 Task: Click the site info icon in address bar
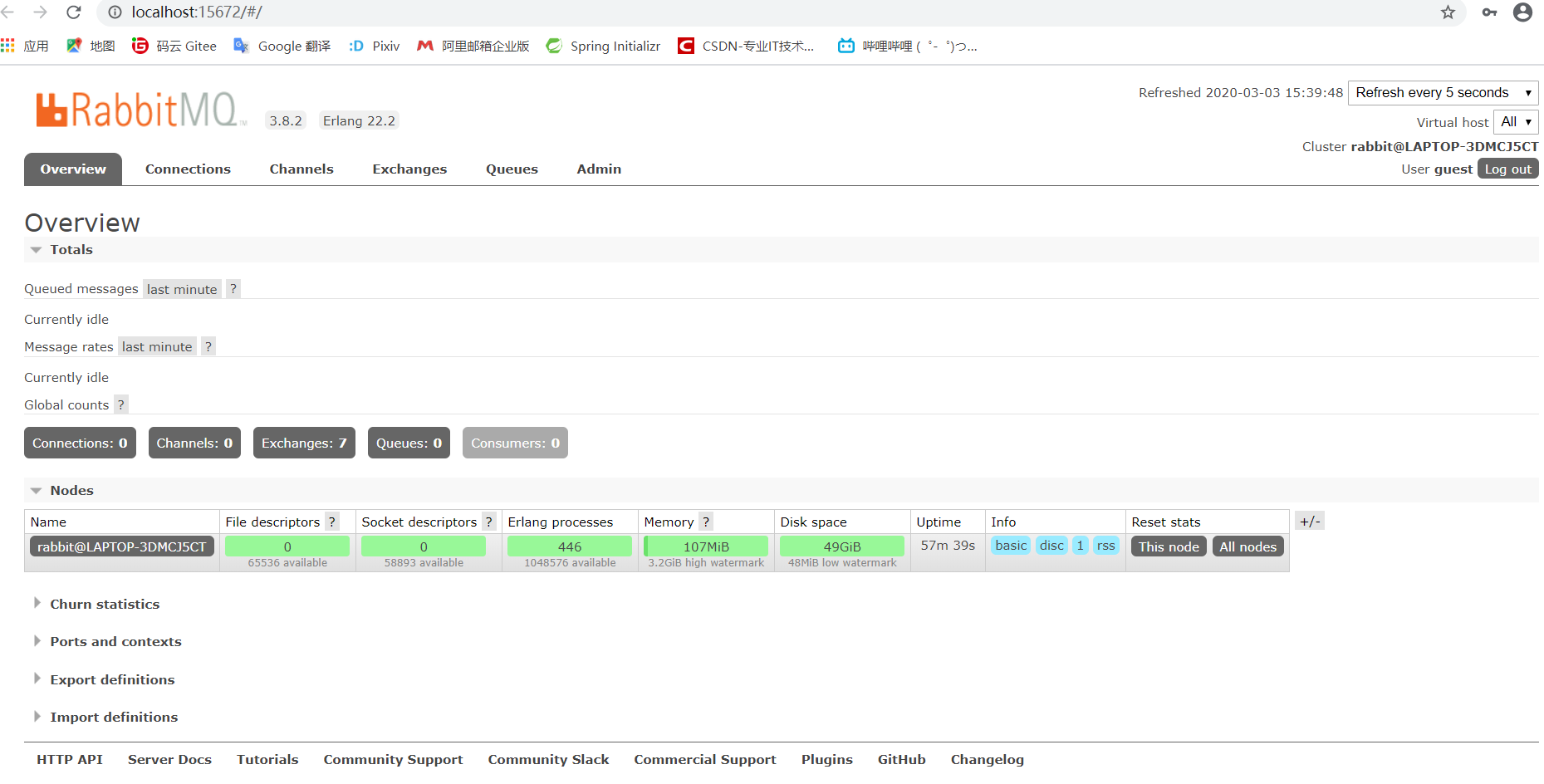(x=115, y=12)
